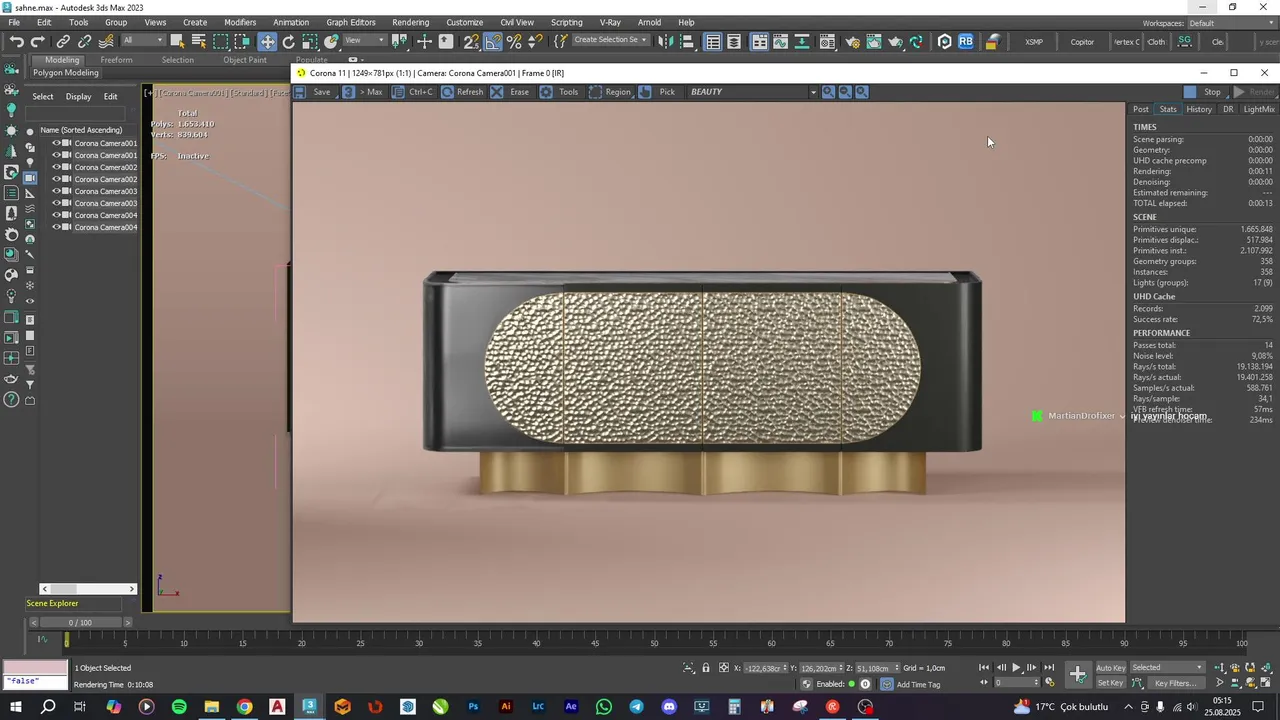Play the animation

pos(1016,668)
